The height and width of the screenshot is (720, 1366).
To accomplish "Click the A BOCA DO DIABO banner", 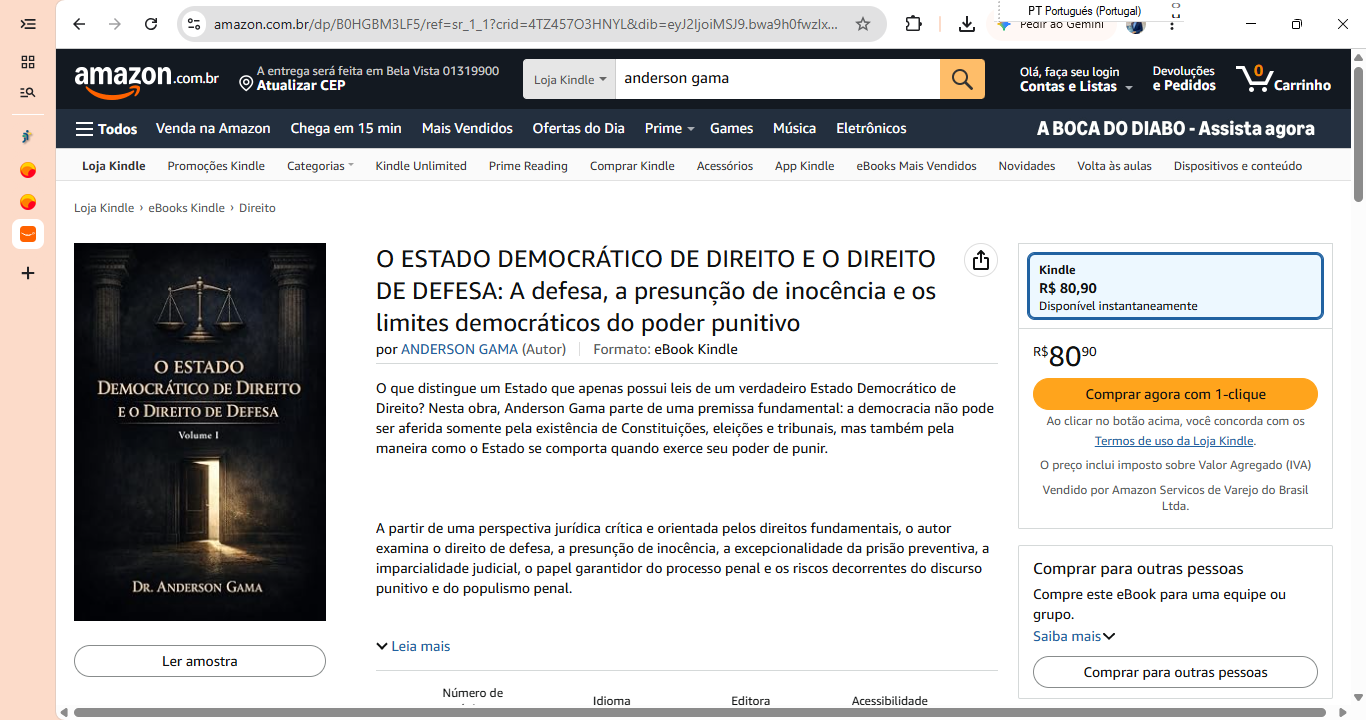I will click(1176, 129).
